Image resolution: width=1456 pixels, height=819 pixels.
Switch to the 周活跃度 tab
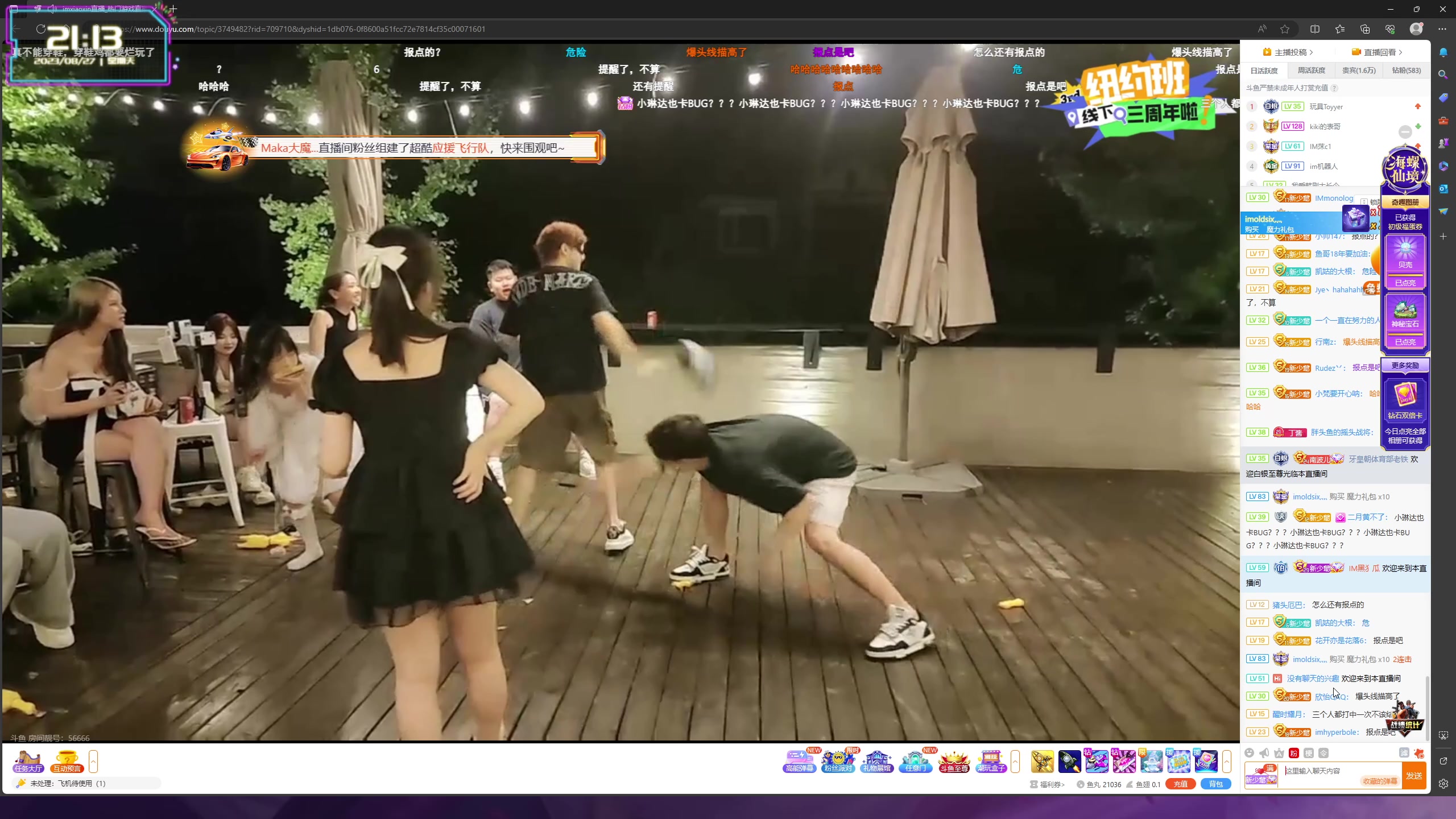[x=1311, y=71]
